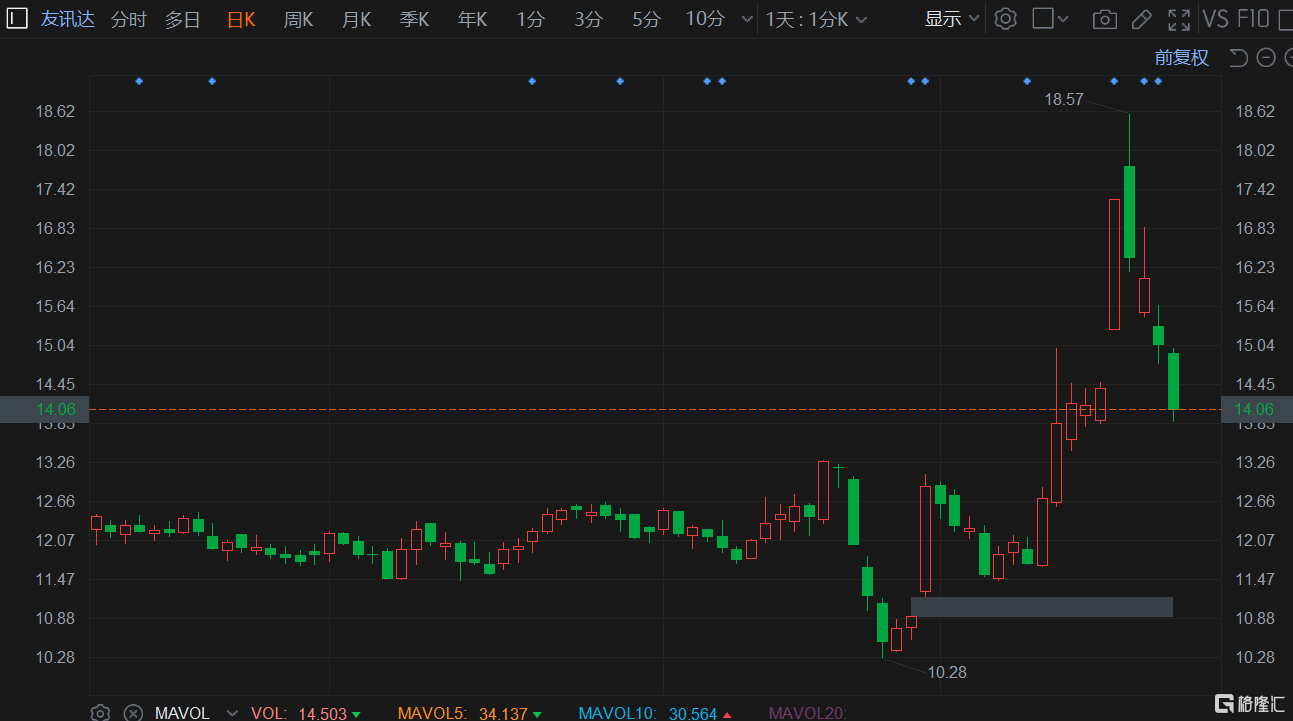Switch to 分时 intraday tab
Viewport: 1293px width, 721px height.
(x=128, y=19)
